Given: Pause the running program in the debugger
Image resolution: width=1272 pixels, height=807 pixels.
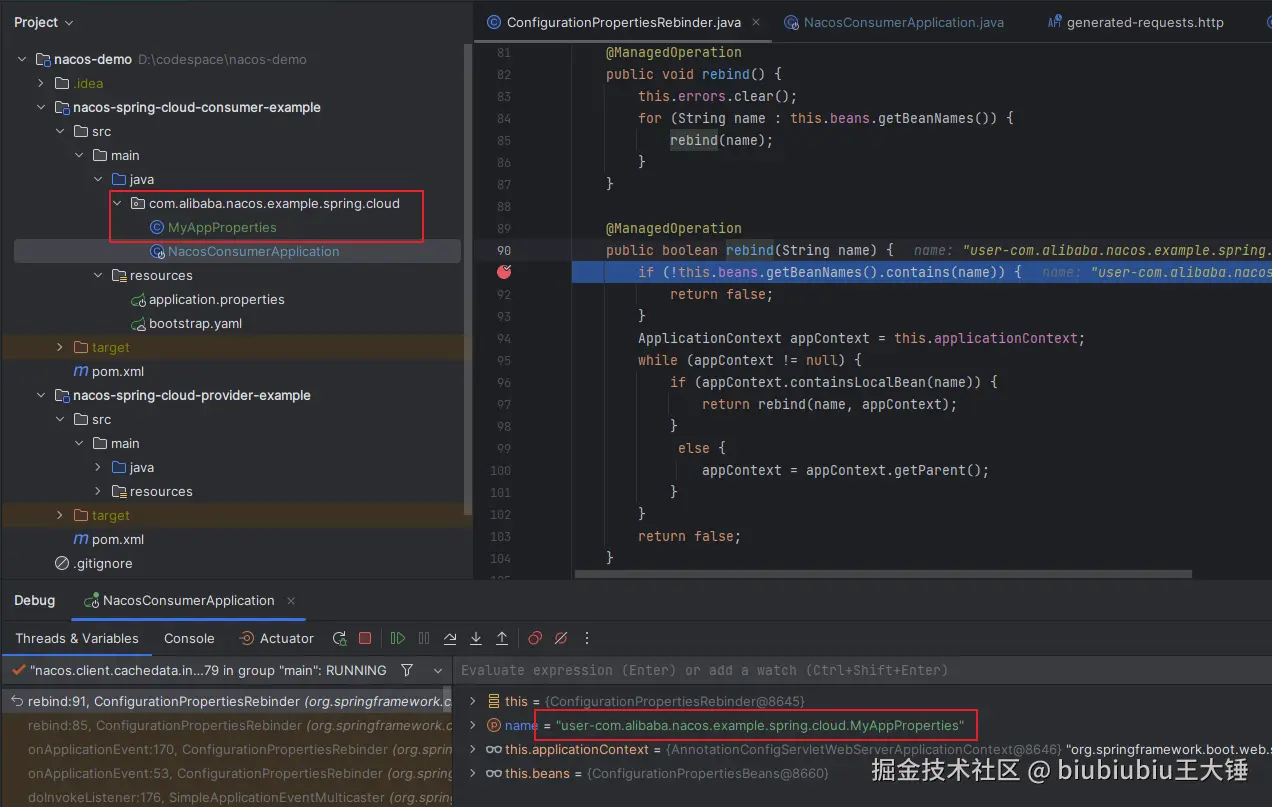Looking at the screenshot, I should tap(424, 638).
